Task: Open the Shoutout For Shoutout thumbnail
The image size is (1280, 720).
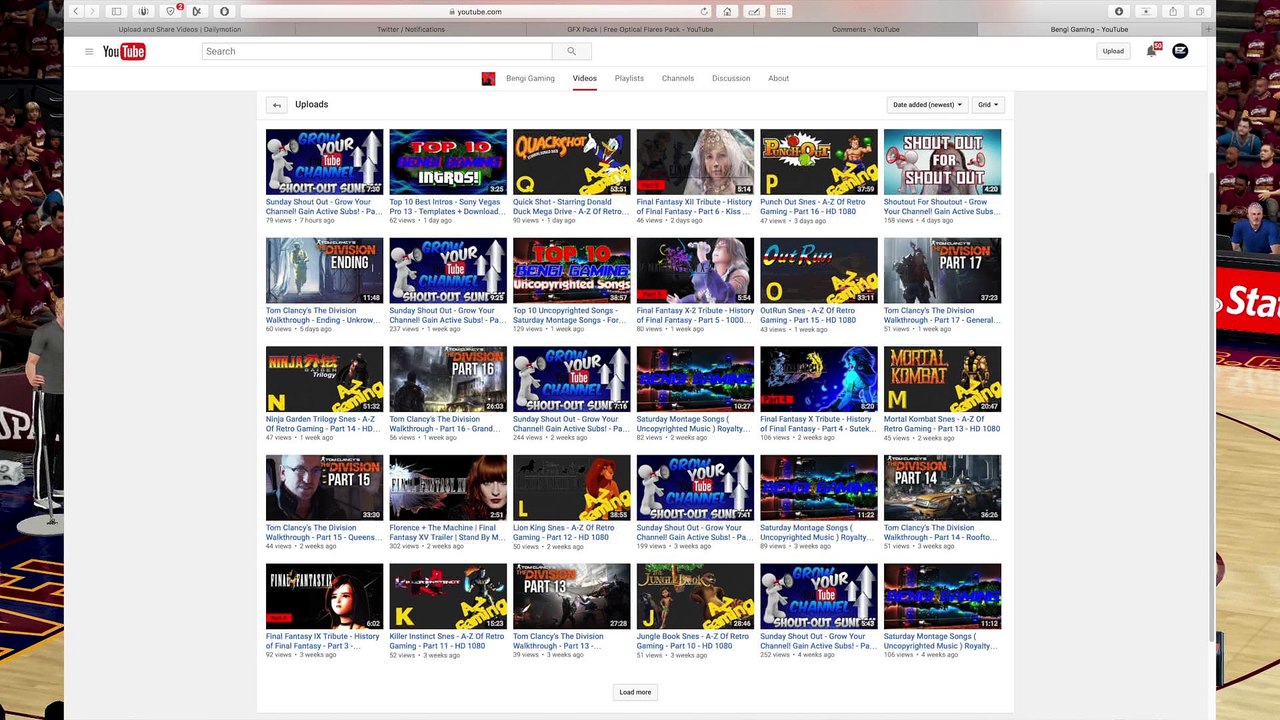Action: [942, 162]
